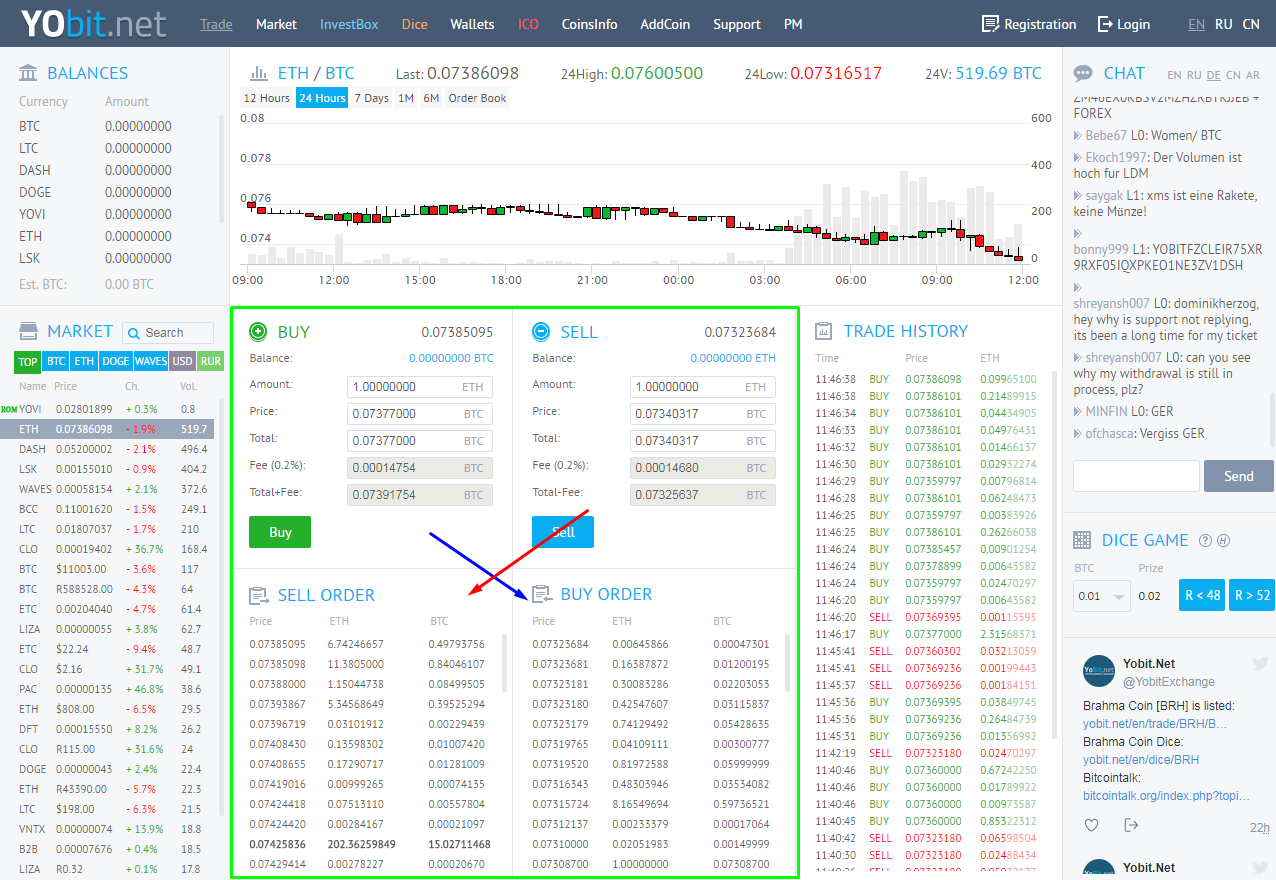
Task: Select the USD market filter tab
Action: (x=183, y=361)
